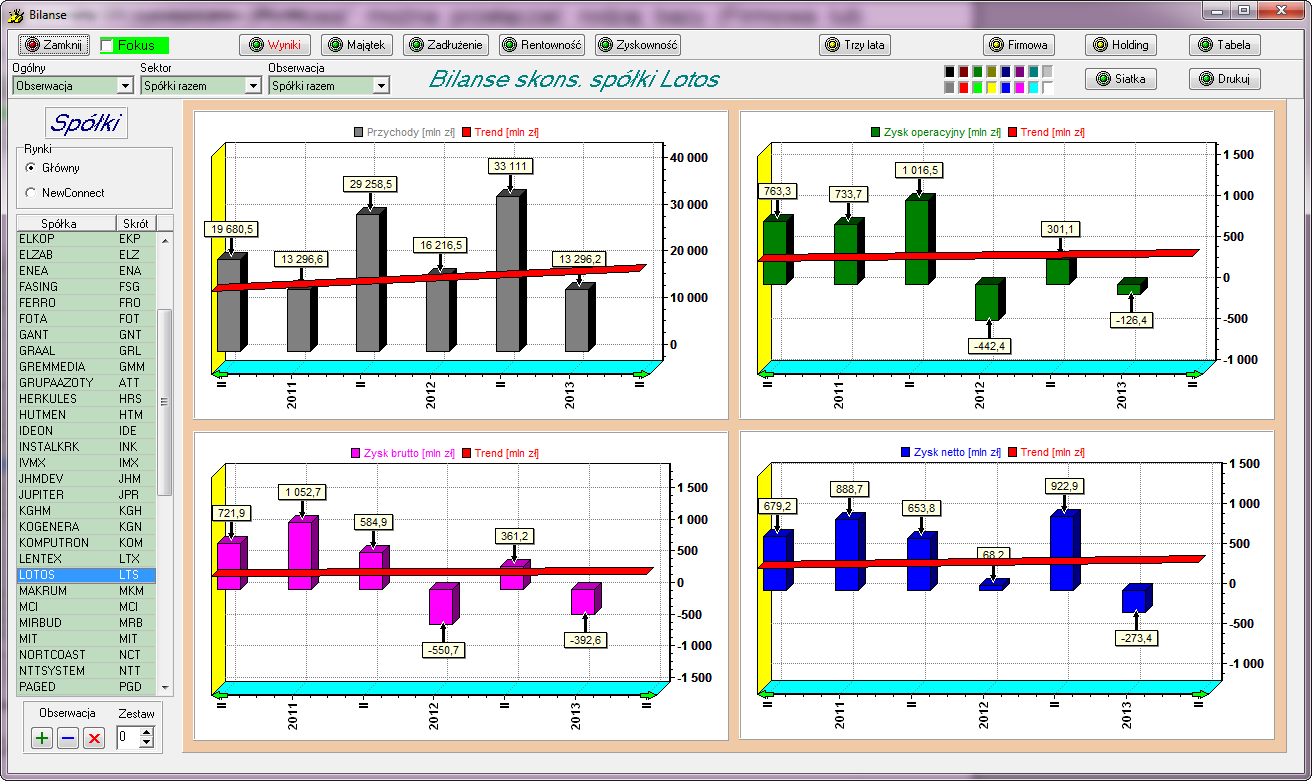Screen dimensions: 1312x781
Task: Click the blue Zysk netto legend marker
Action: tap(905, 452)
